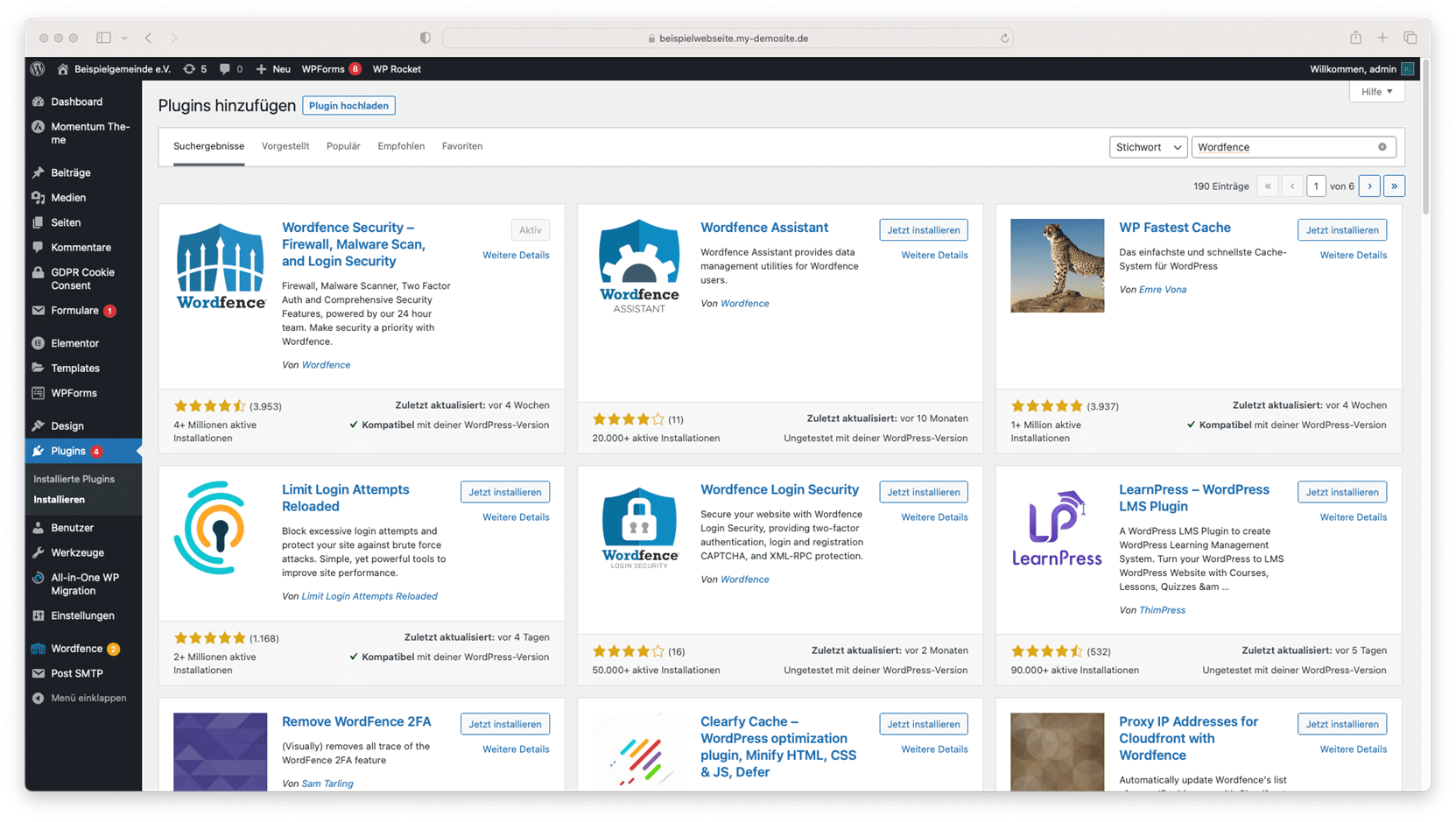Install the Wordfence Assistant plugin
Viewport: 1456px width, 822px height.
click(x=923, y=230)
